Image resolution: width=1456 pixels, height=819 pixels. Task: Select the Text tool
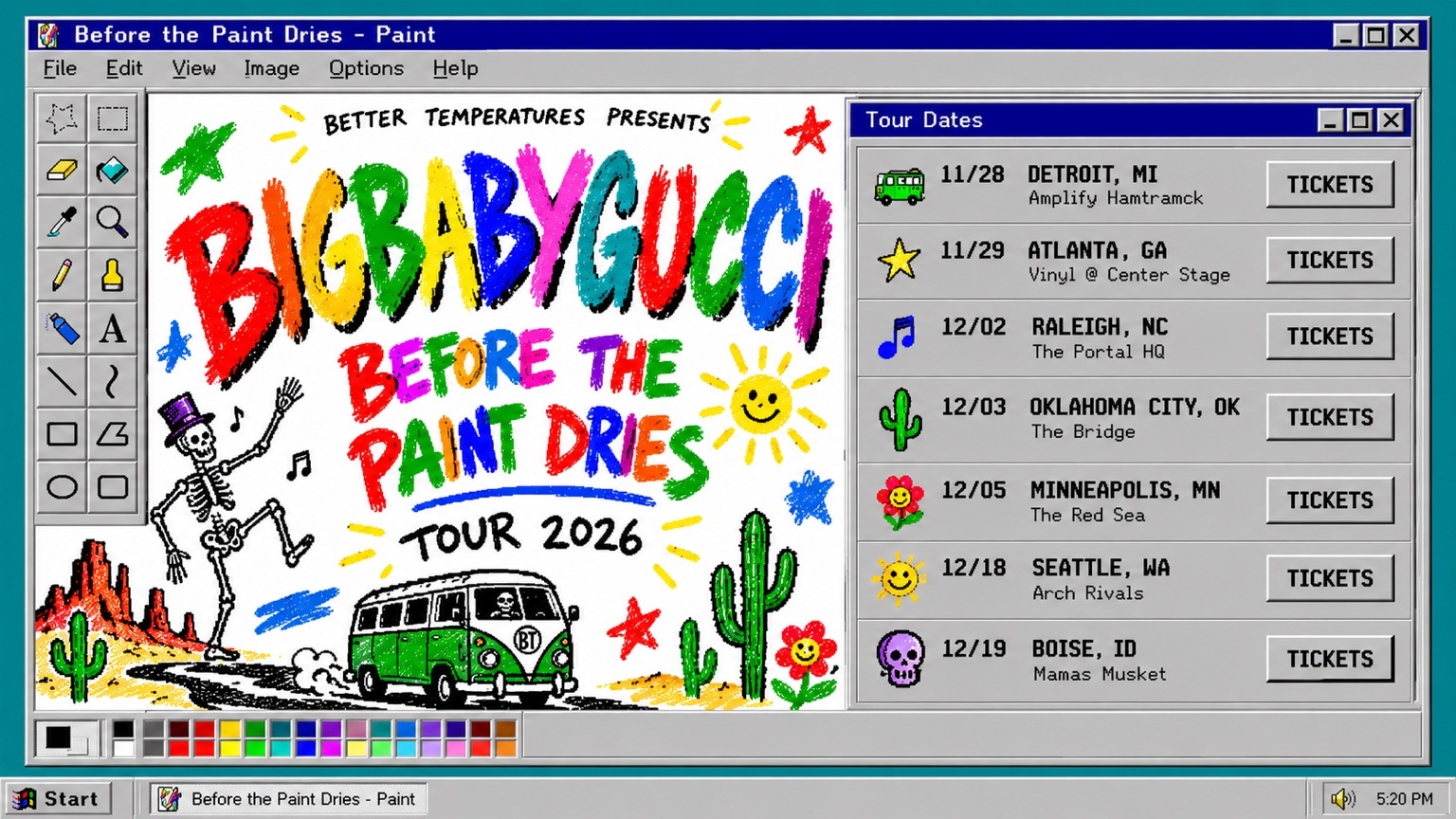point(112,329)
